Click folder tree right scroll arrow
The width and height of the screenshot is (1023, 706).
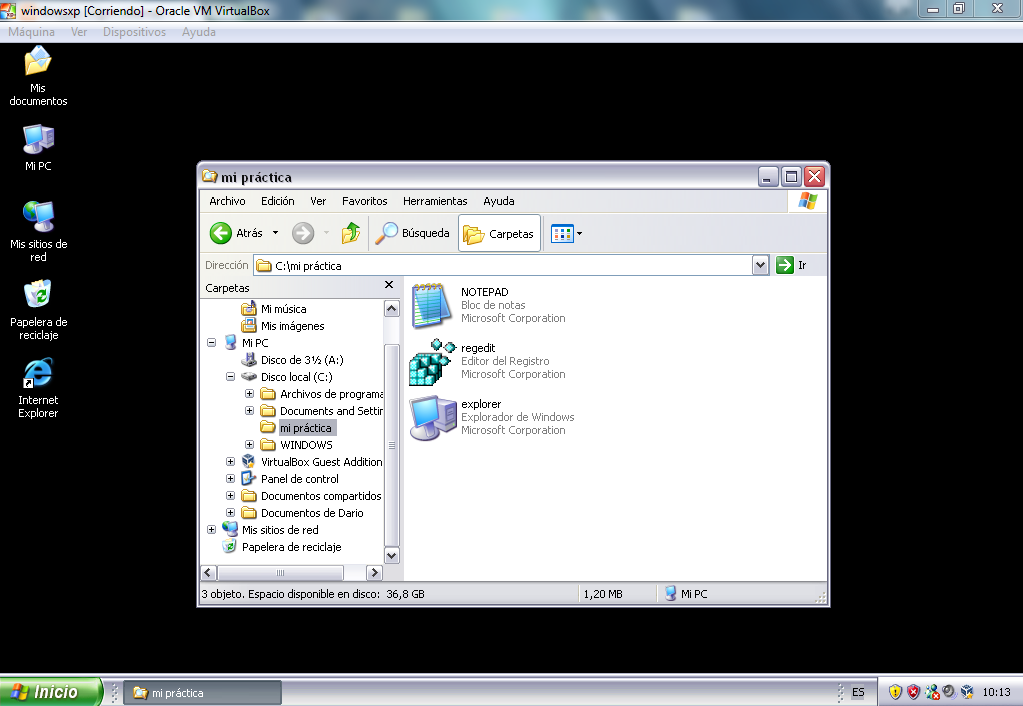pos(374,573)
